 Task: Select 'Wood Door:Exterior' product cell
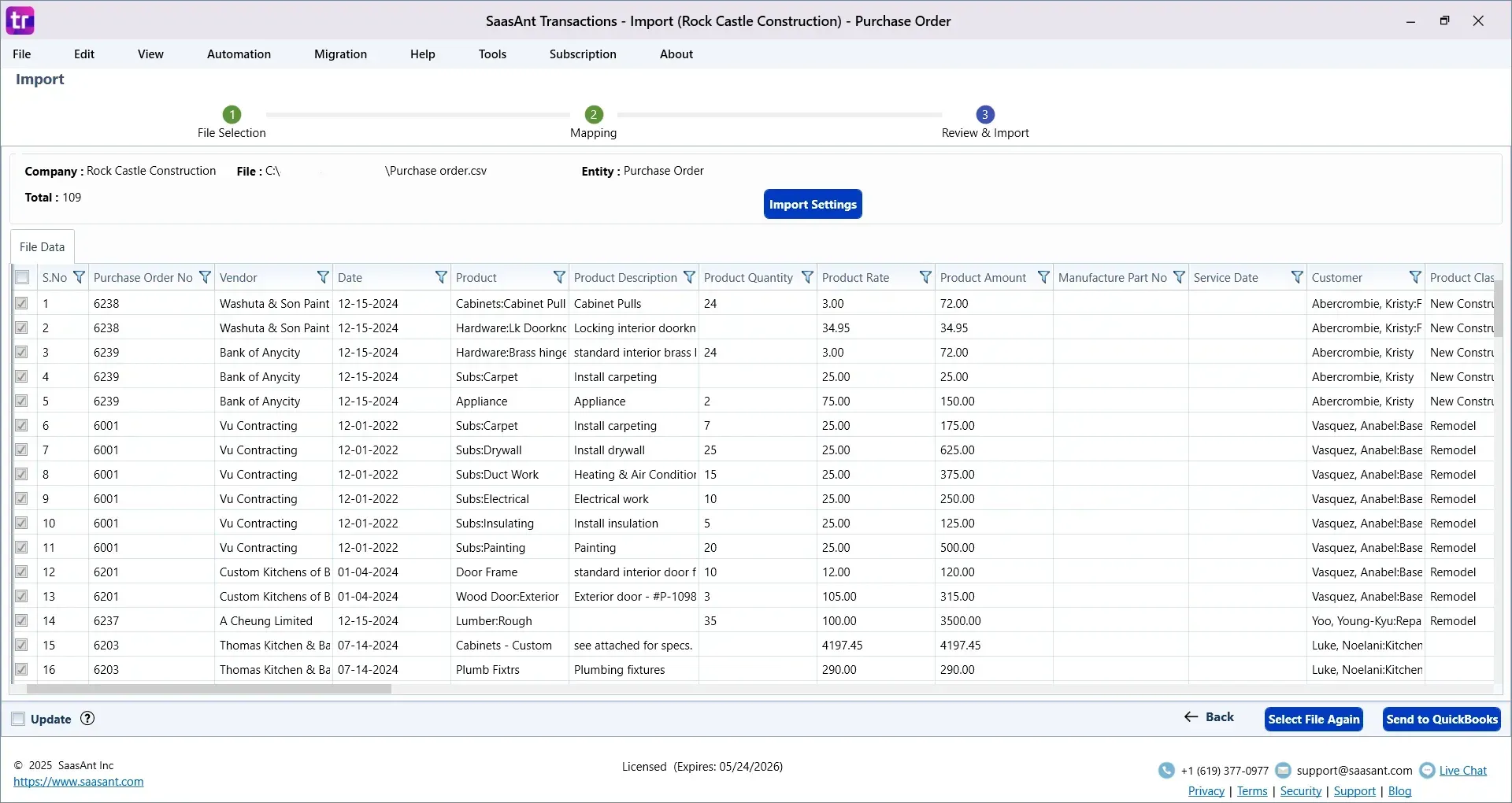510,596
